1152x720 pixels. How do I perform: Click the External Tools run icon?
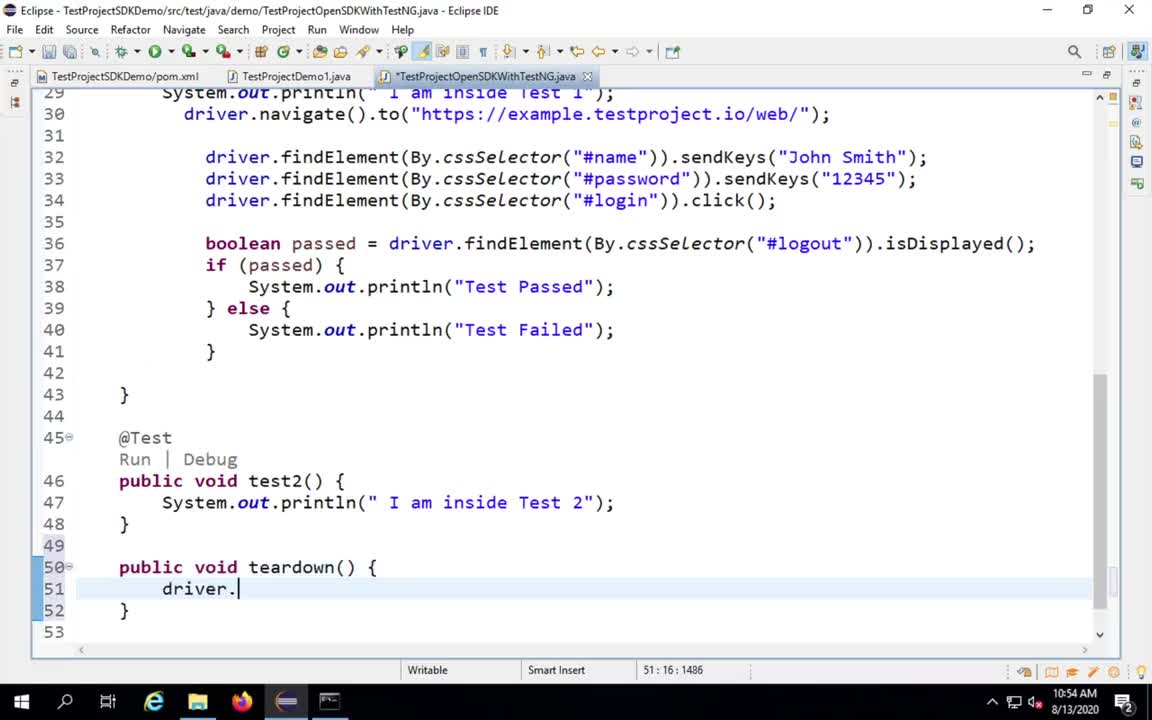click(223, 51)
